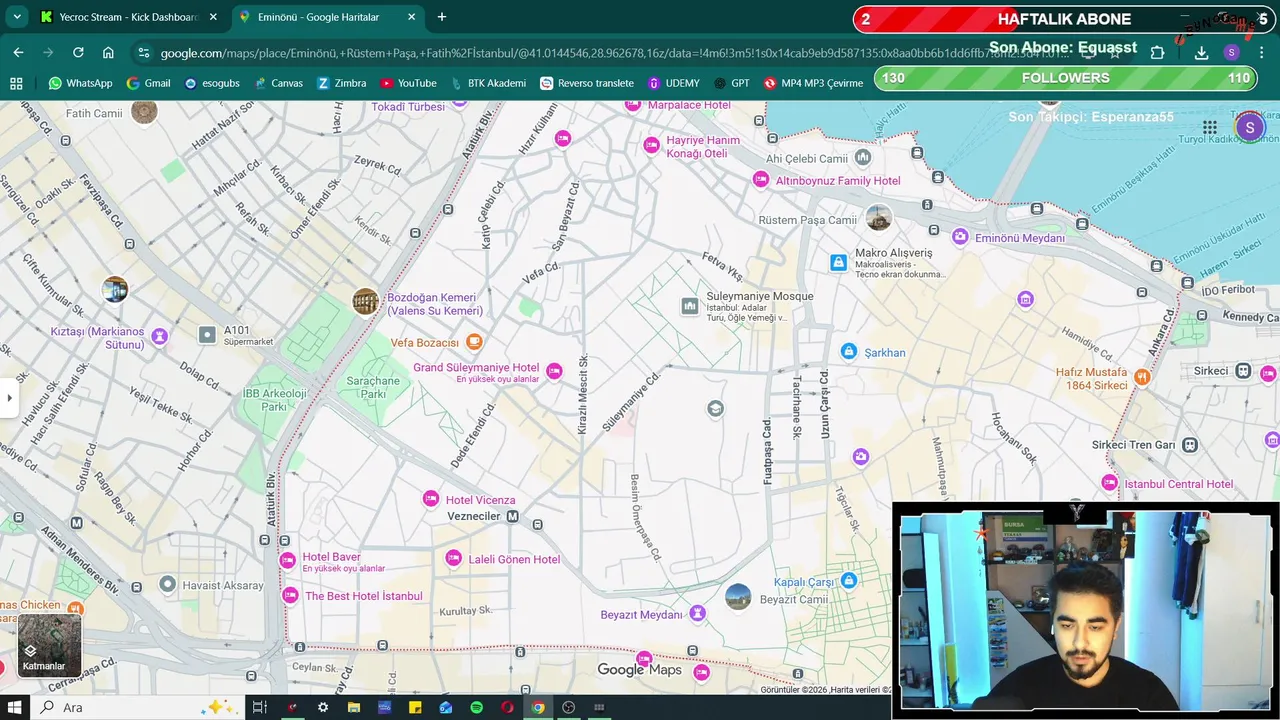This screenshot has height=720, width=1280.
Task: Click the Hafız Mustafa 1864 Sirkeci marker
Action: click(x=1142, y=378)
